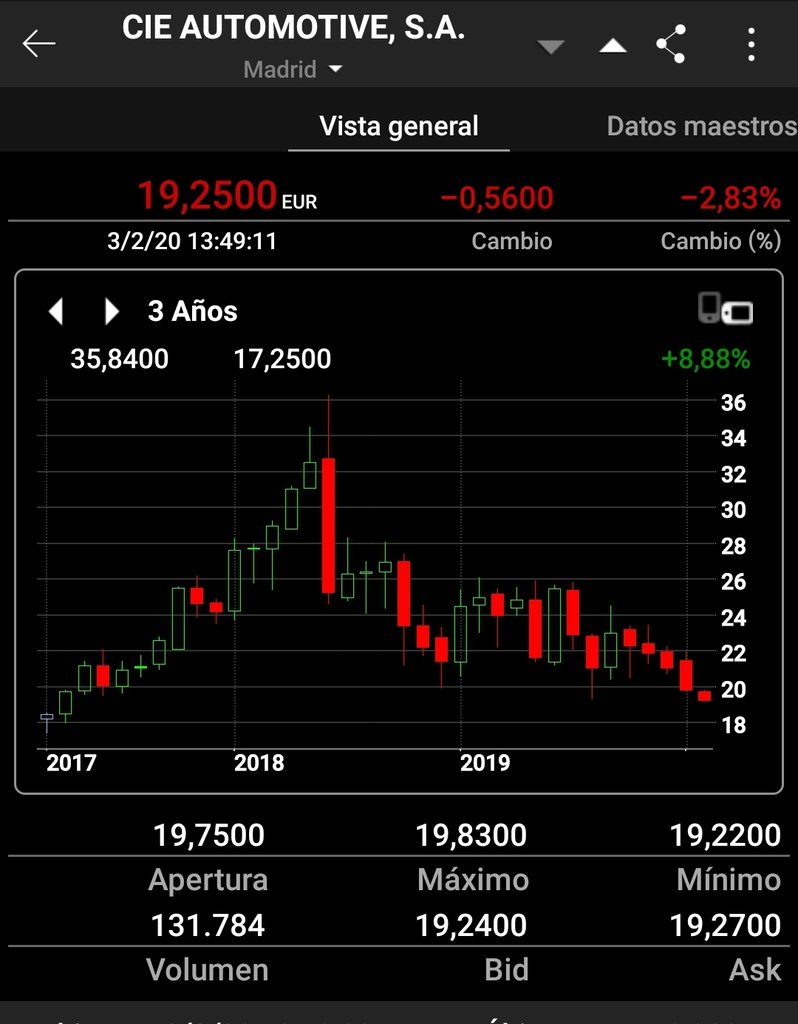Open the Madrid exchange dropdown

(x=293, y=69)
